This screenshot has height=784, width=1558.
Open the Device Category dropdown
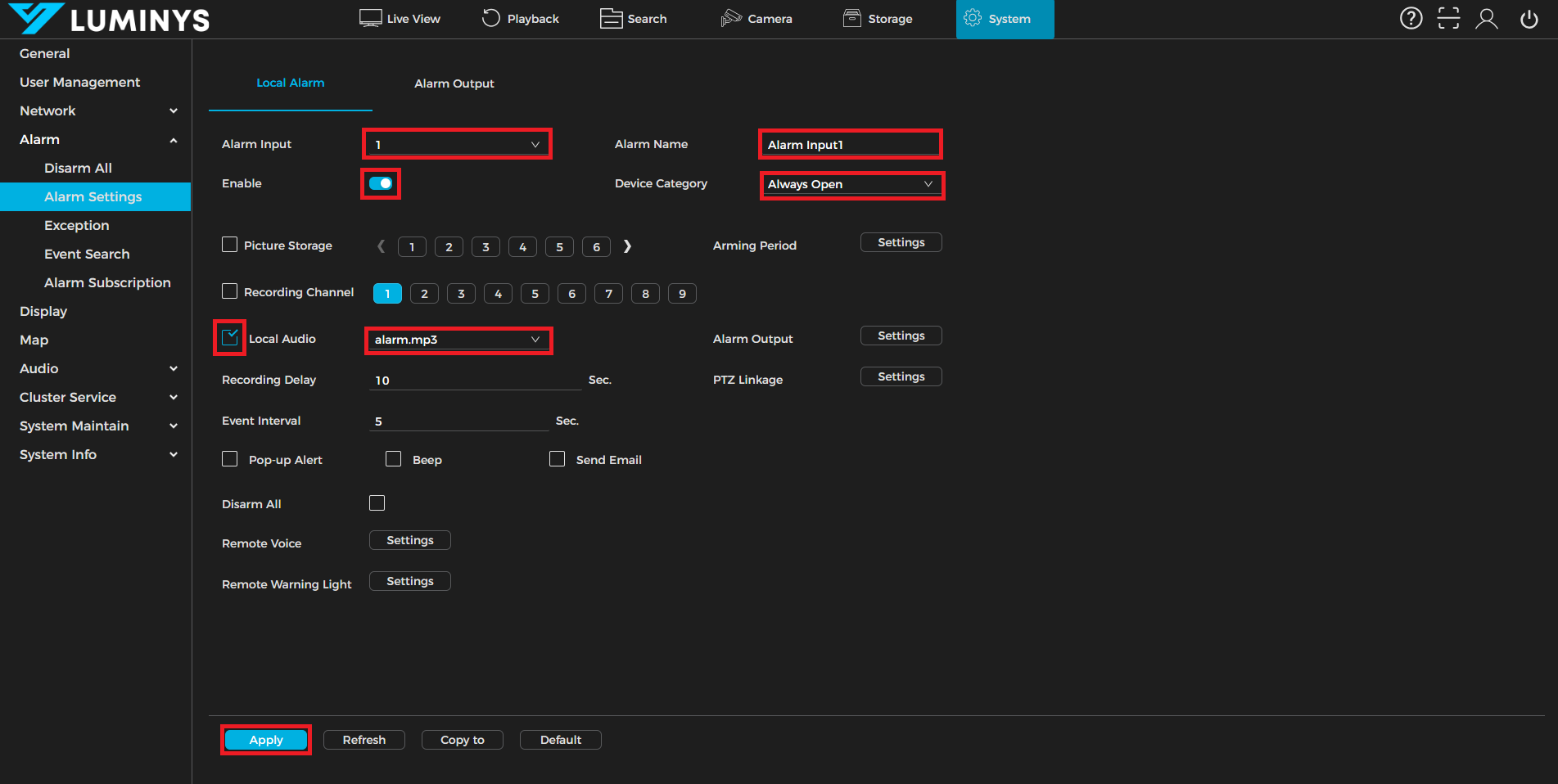(851, 184)
